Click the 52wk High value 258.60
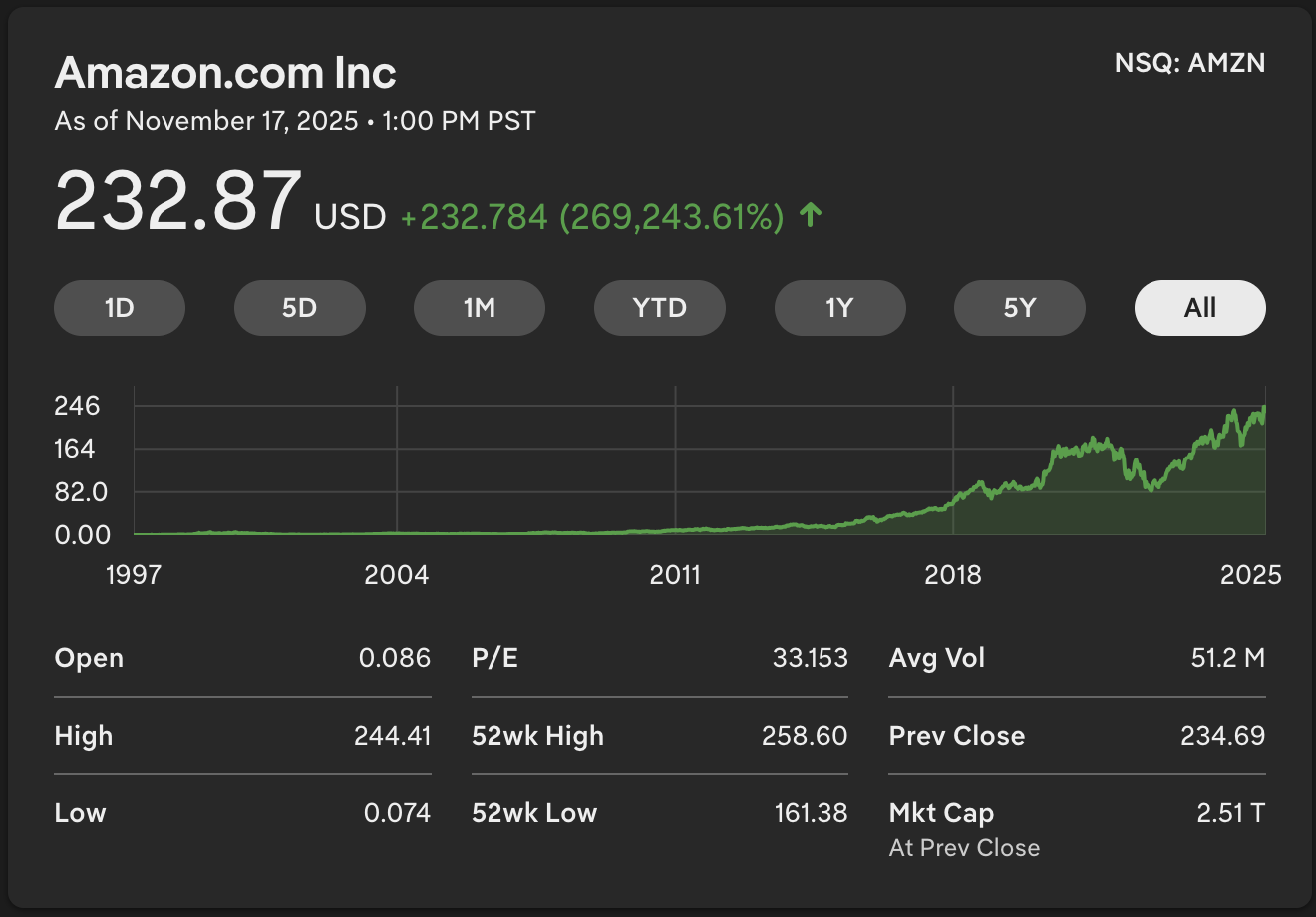This screenshot has height=917, width=1316. click(x=804, y=736)
